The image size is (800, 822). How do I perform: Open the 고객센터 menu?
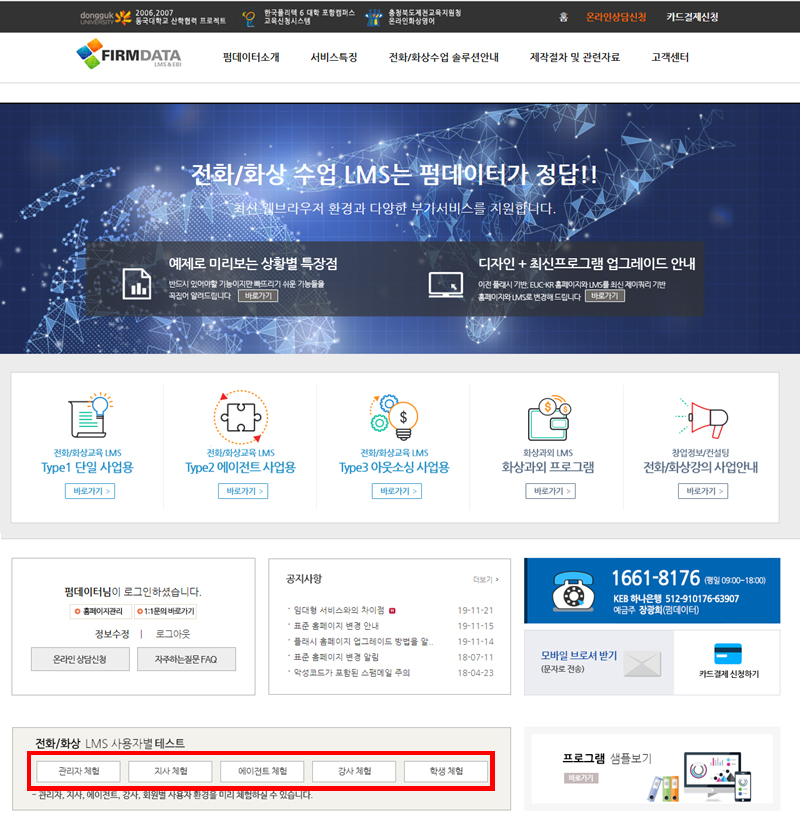pos(669,57)
